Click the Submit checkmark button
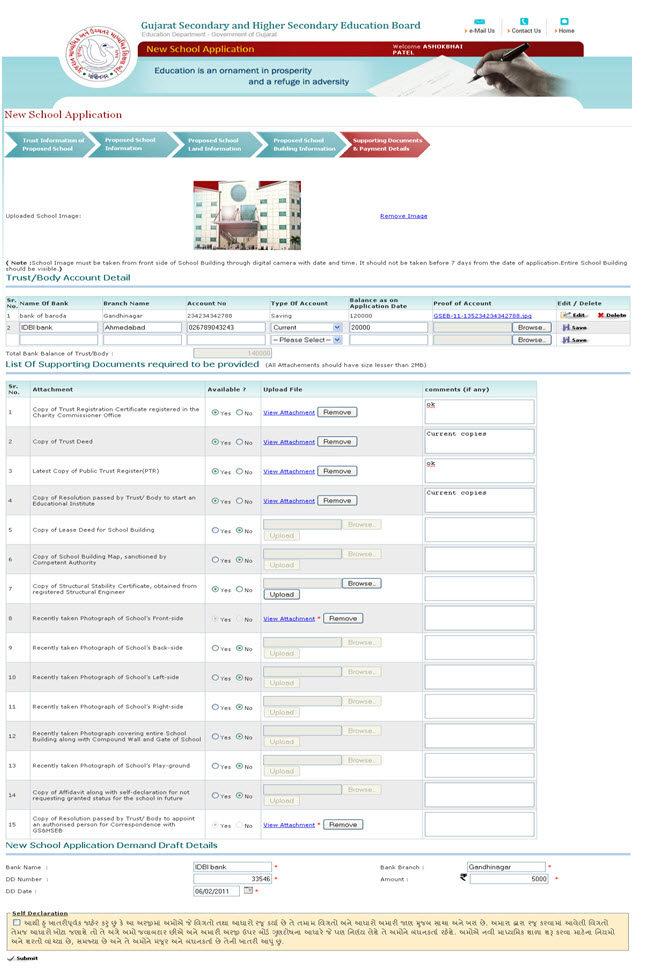 click(23, 958)
